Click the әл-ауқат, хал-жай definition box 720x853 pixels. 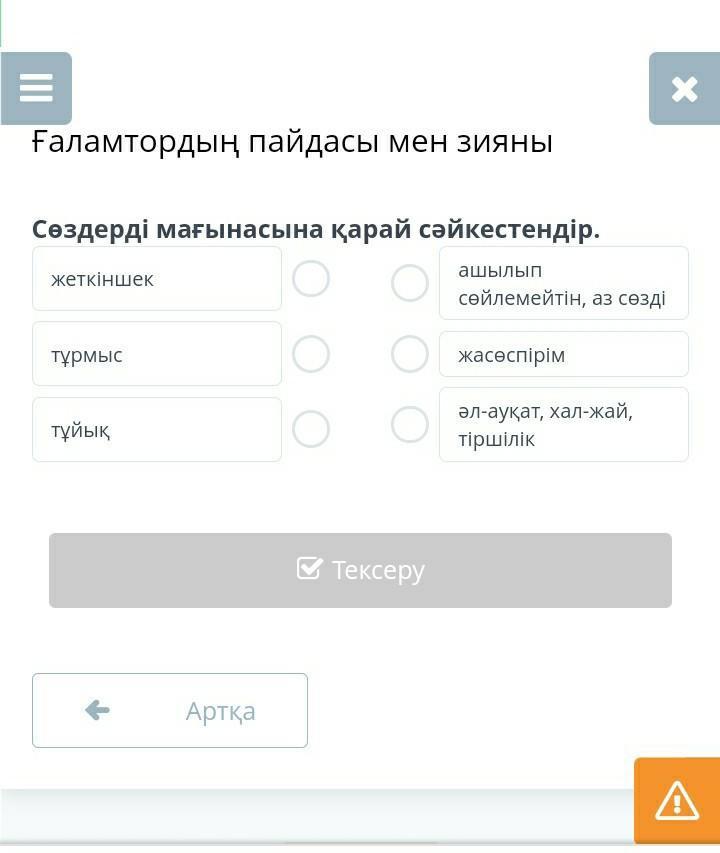564,424
